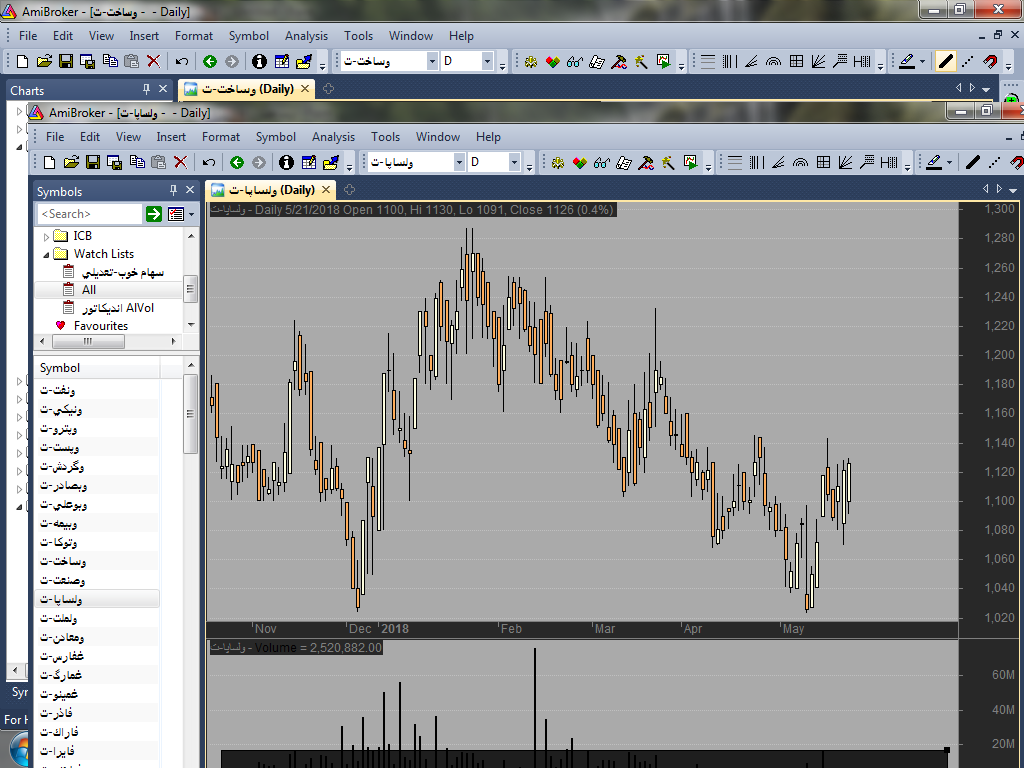
Task: Click the Search field in Symbols panel
Action: click(x=89, y=214)
